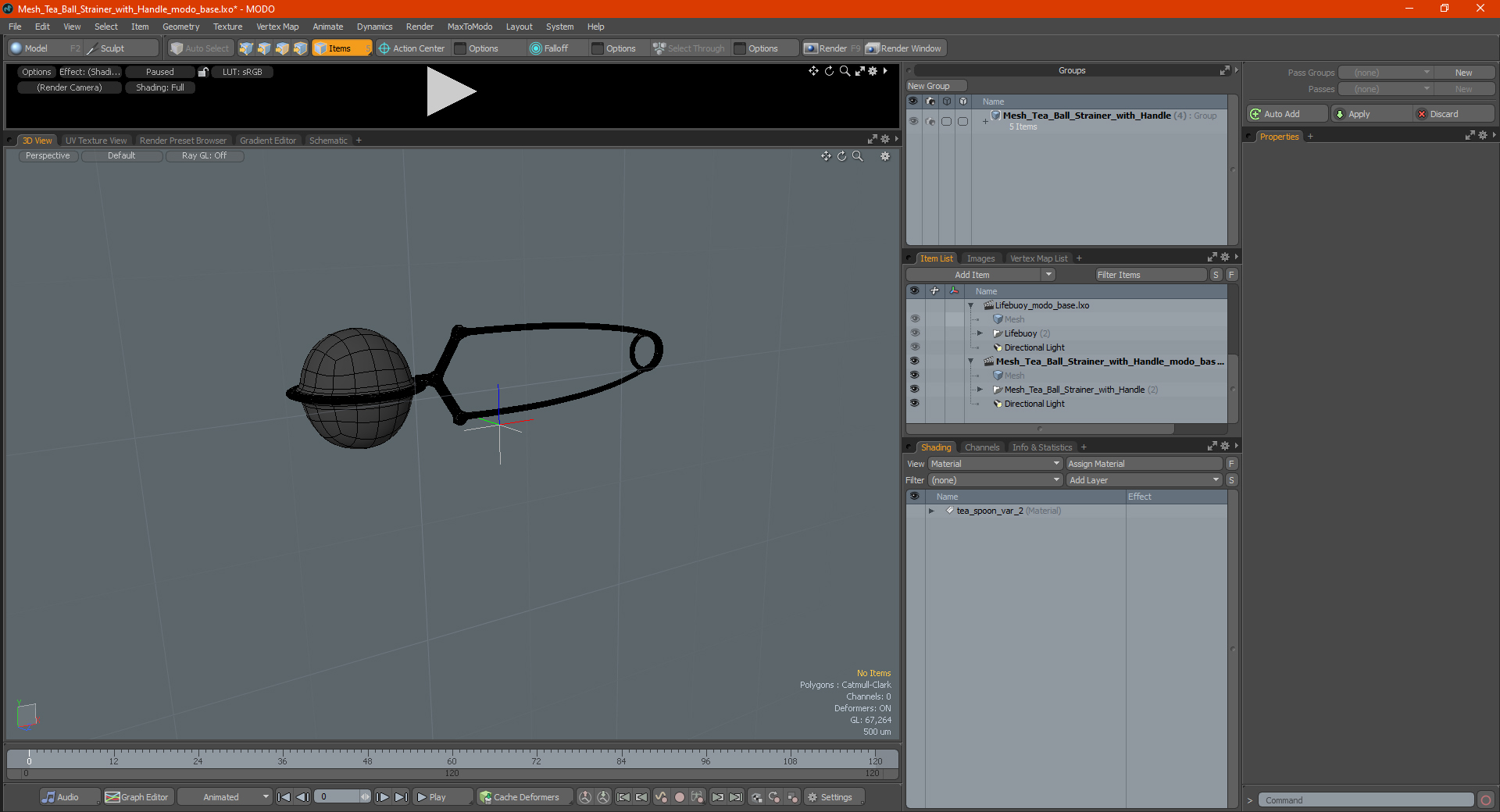Switch to Channels tab
The image size is (1500, 812).
(x=982, y=447)
